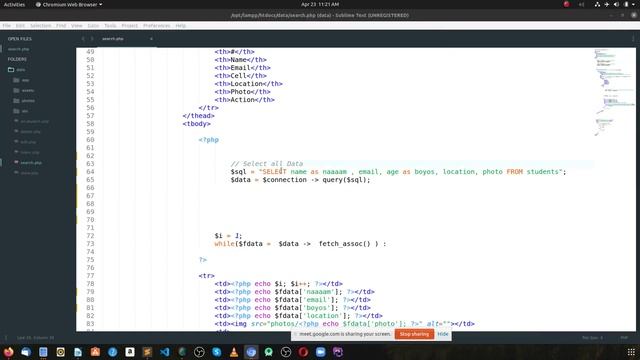640x360 pixels.
Task: Open Chromium Web Browser app menu
Action: coord(69,4)
